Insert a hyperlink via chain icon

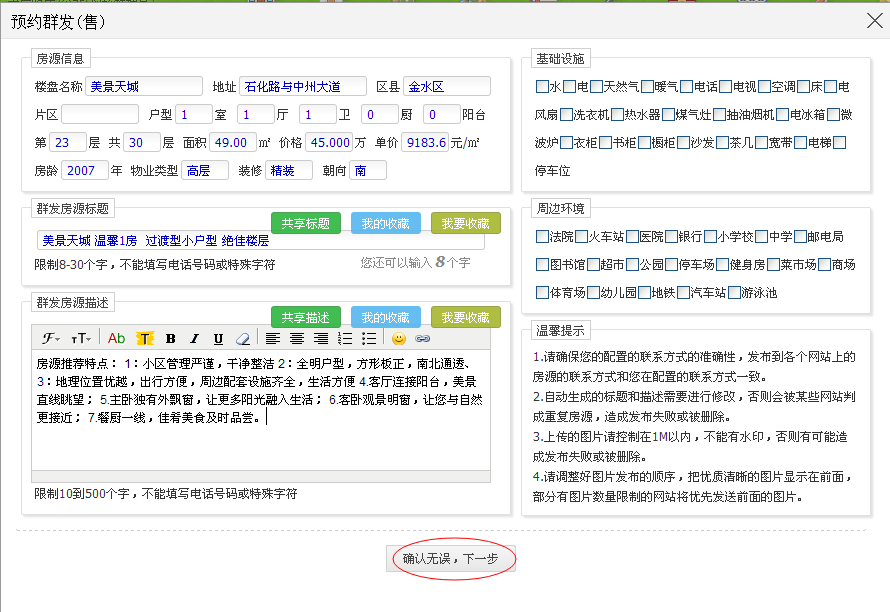tap(422, 338)
